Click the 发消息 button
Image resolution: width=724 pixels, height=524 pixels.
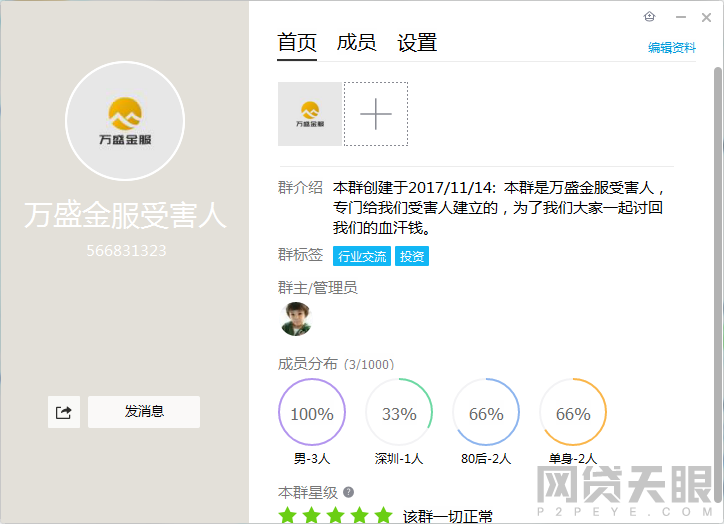click(144, 412)
